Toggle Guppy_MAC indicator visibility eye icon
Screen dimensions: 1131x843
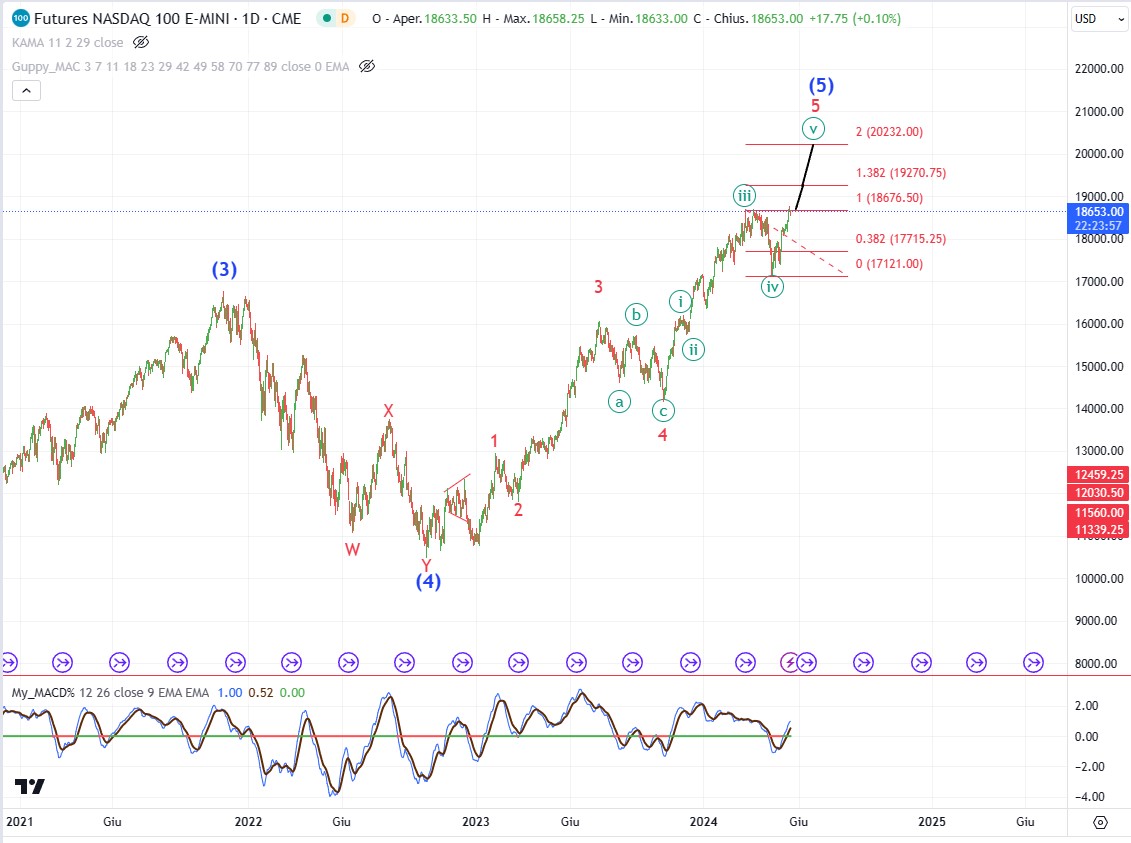coord(366,66)
